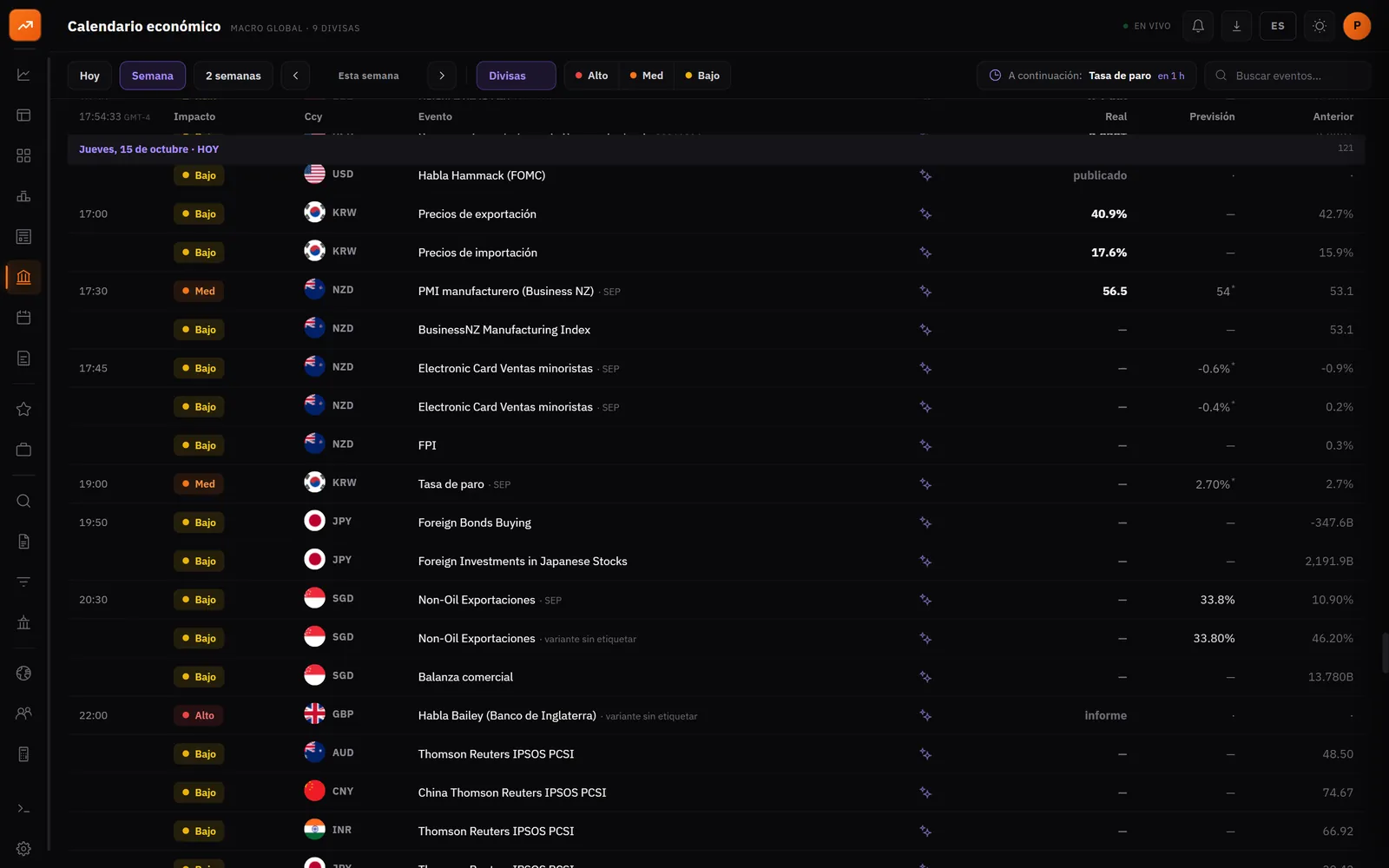This screenshot has width=1389, height=868.
Task: Open user avatar P
Action: 1357,26
